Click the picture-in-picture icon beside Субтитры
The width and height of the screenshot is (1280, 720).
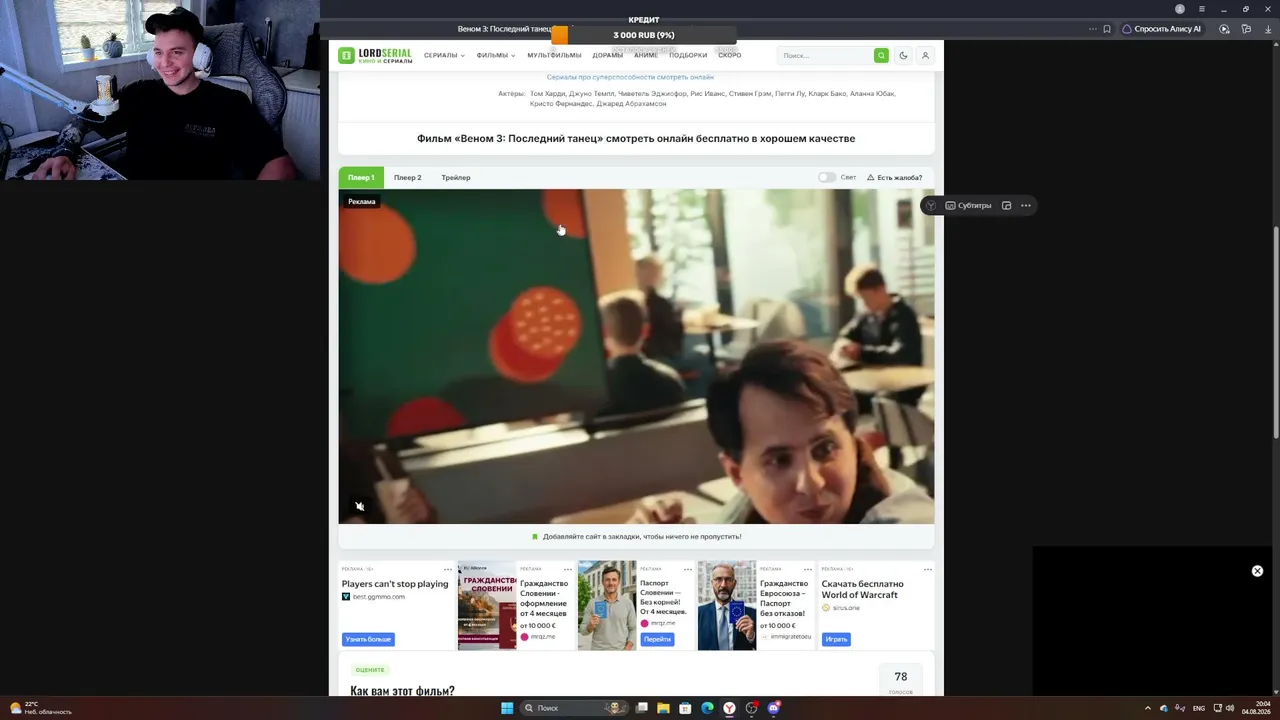pyautogui.click(x=1007, y=206)
